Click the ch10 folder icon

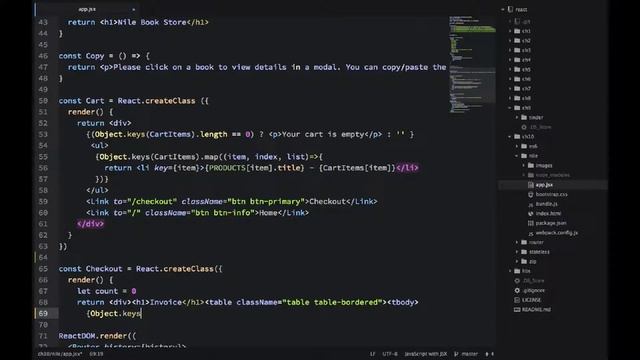coord(517,136)
